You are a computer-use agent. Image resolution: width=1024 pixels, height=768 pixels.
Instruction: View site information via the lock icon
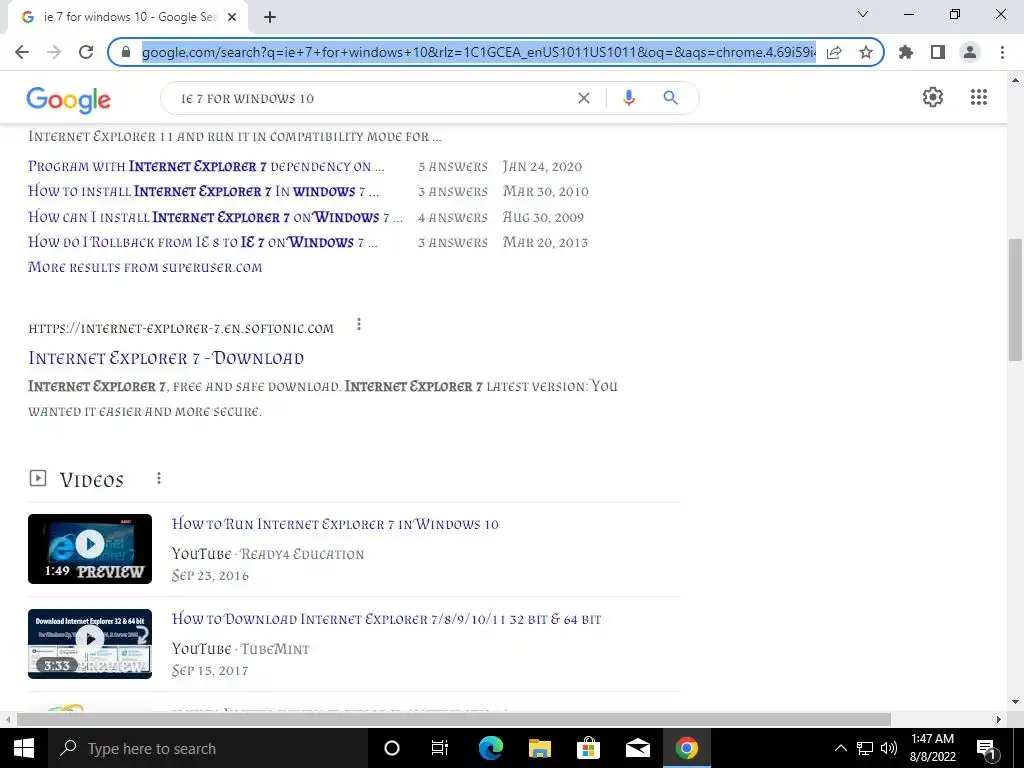[126, 52]
